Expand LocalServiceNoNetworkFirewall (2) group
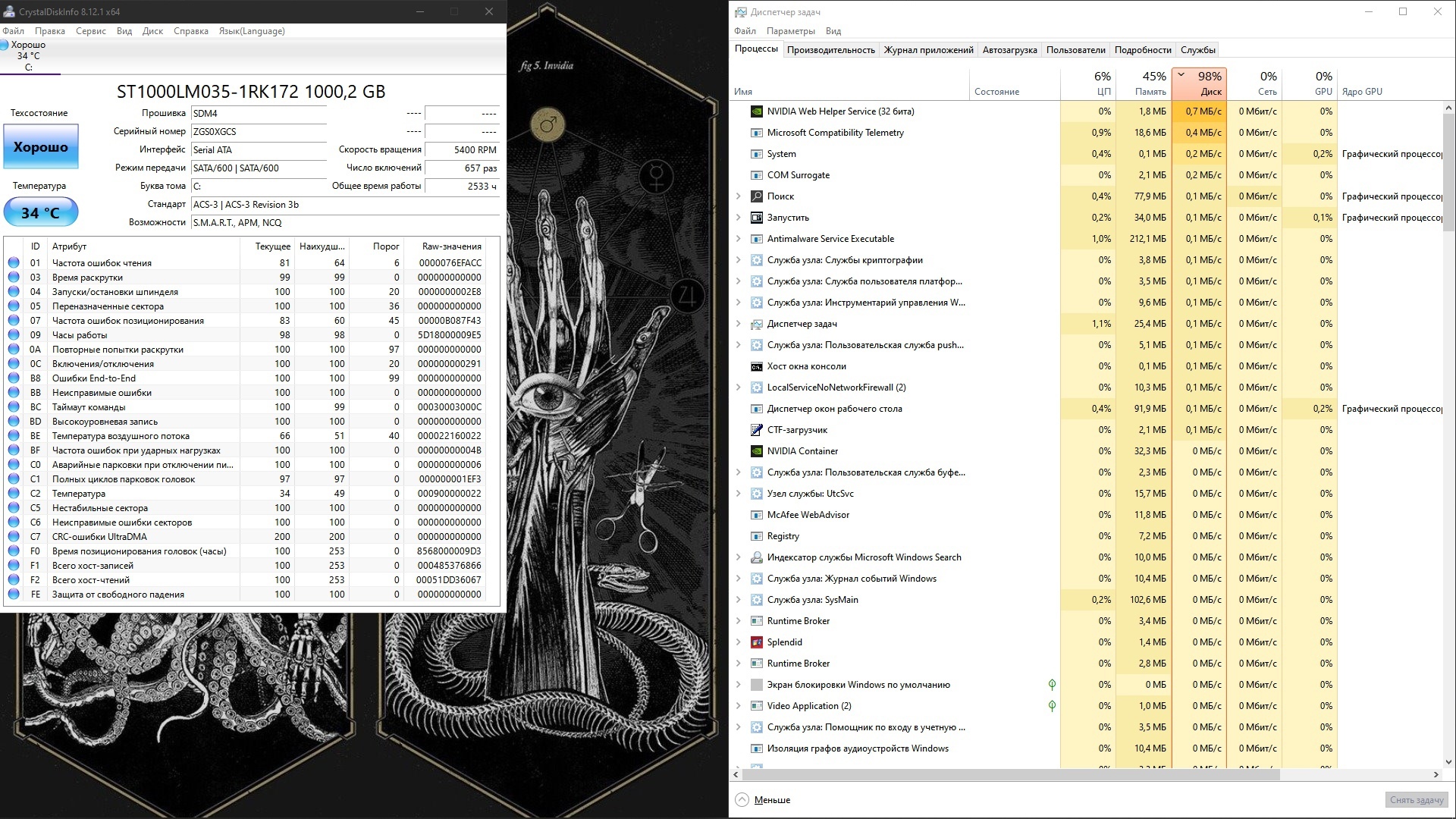The image size is (1456, 819). 739,388
